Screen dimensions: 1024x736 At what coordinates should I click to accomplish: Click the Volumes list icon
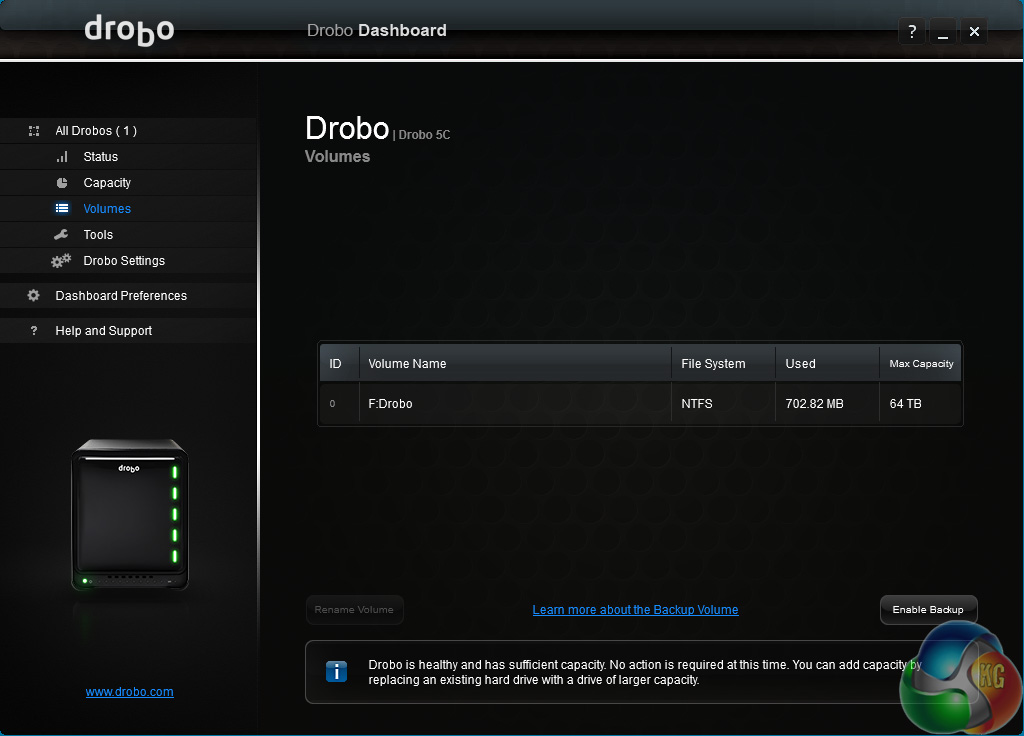click(62, 208)
